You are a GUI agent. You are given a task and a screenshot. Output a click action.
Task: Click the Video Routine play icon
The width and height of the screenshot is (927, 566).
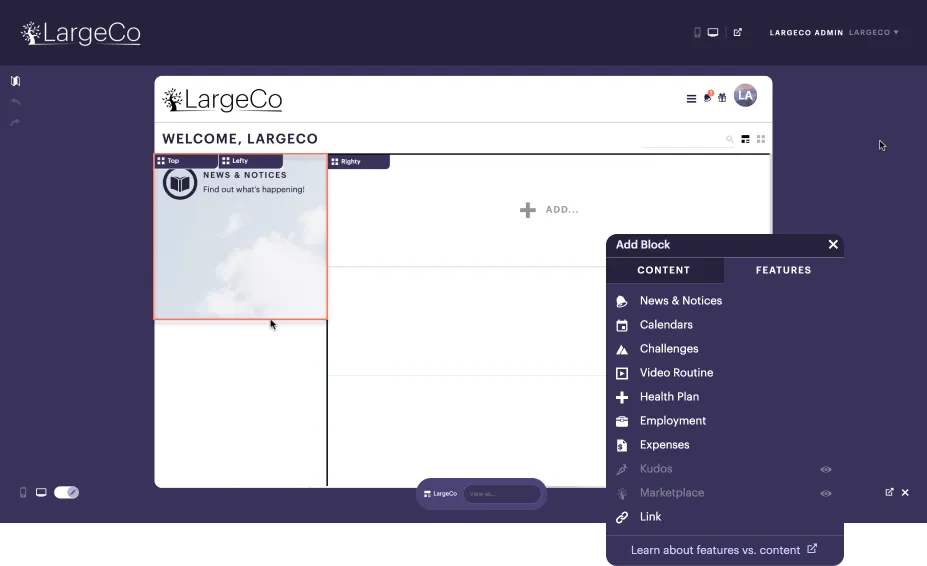(x=621, y=373)
